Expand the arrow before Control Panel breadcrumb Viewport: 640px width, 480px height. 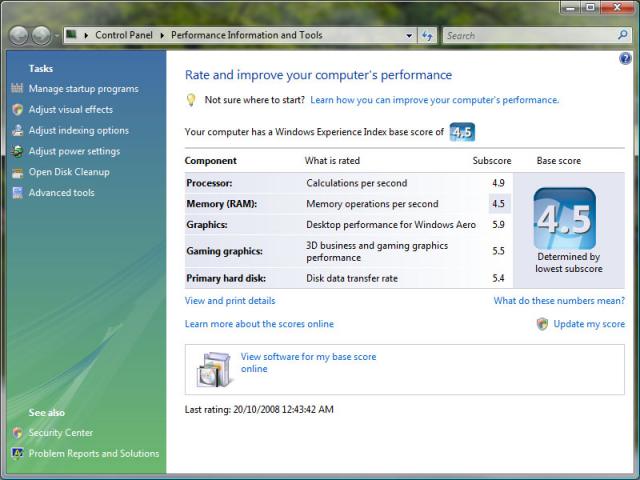(x=86, y=36)
